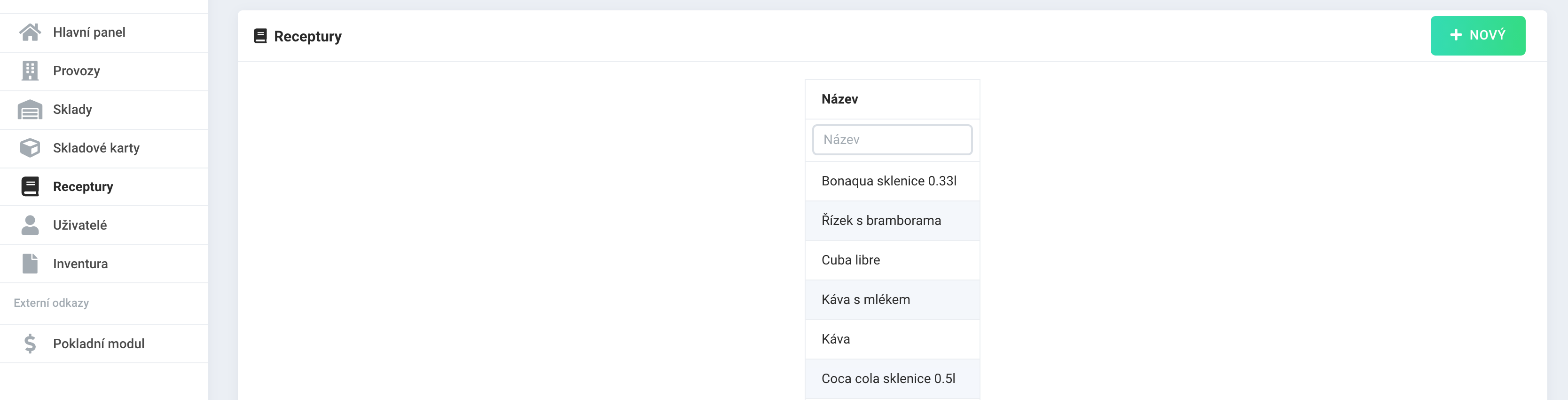
Task: Select the Káva s mlékem row
Action: pyautogui.click(x=893, y=300)
